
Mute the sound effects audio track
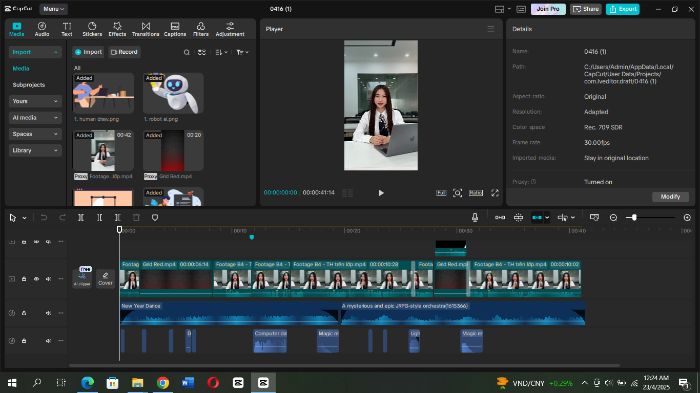click(48, 341)
